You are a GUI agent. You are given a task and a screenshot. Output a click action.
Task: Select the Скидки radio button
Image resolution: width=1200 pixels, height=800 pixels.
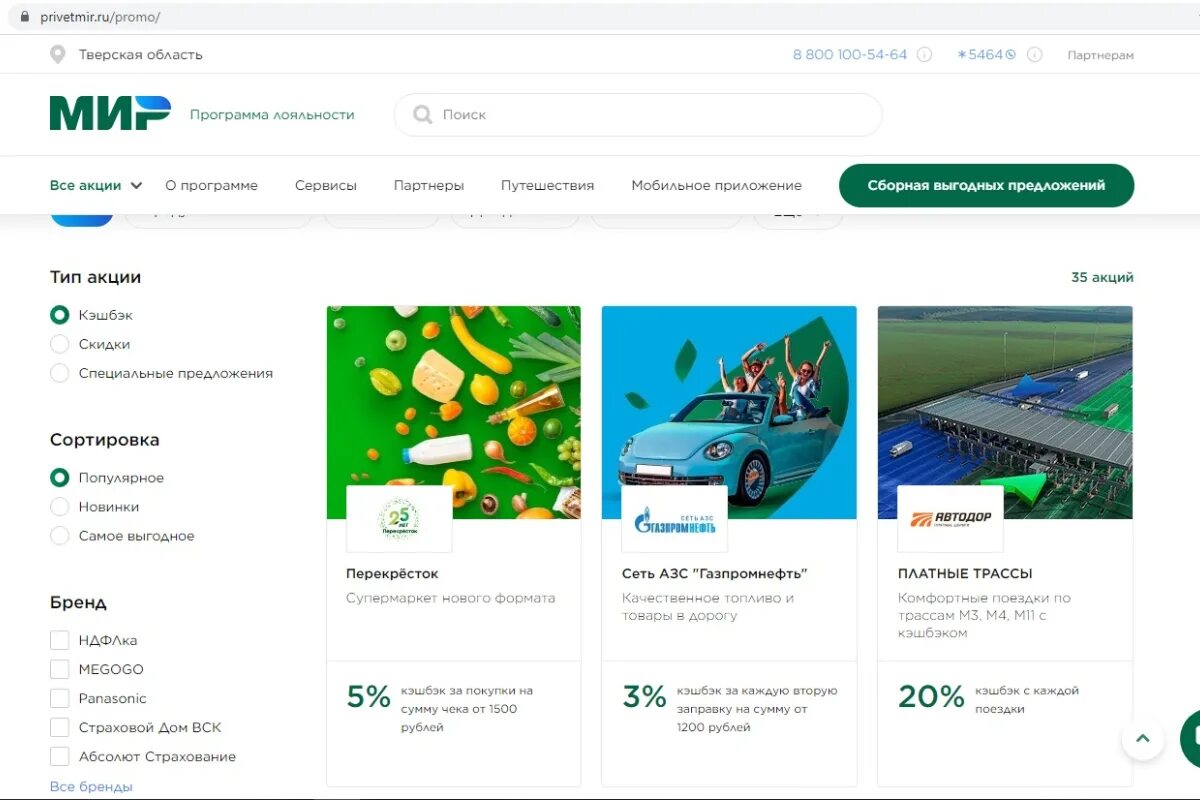coord(60,344)
